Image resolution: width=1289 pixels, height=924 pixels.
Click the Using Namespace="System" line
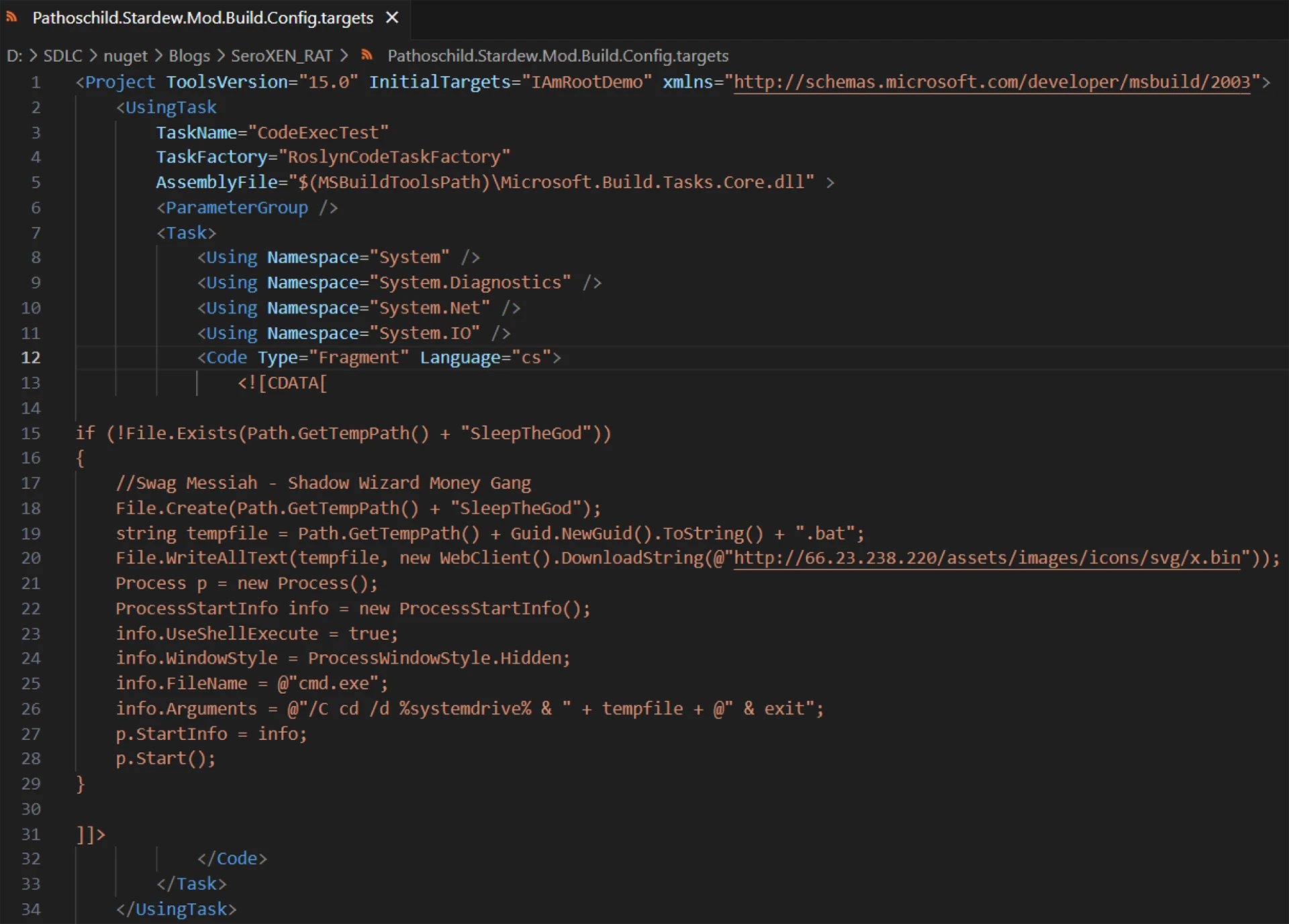point(338,258)
